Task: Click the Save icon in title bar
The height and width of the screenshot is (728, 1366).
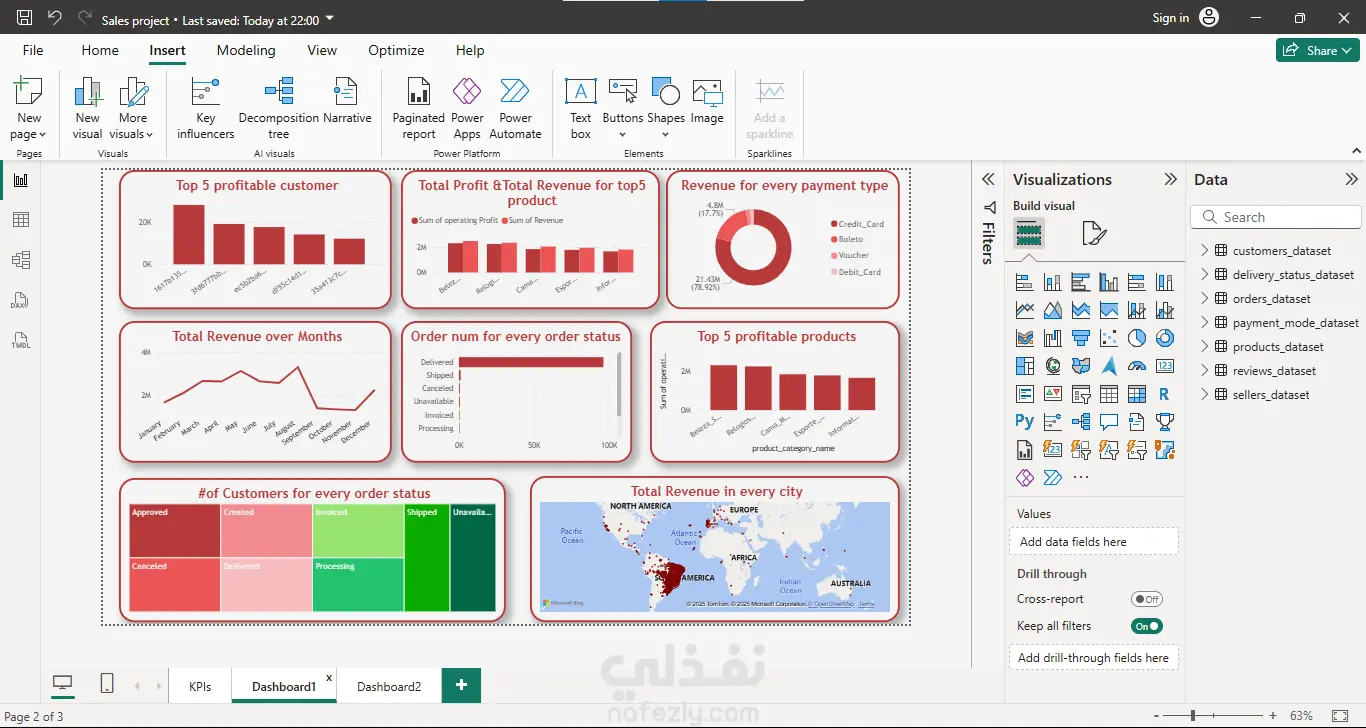Action: 24,18
